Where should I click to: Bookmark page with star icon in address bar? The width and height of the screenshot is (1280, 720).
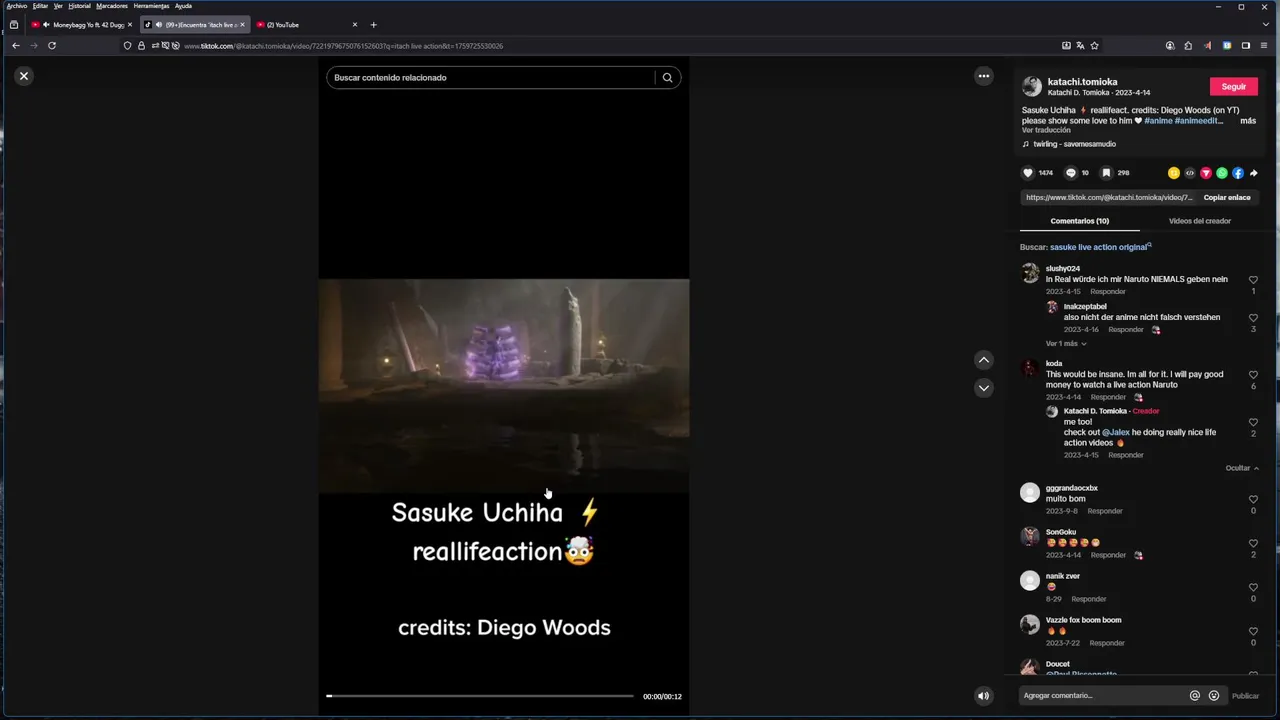click(x=1094, y=45)
